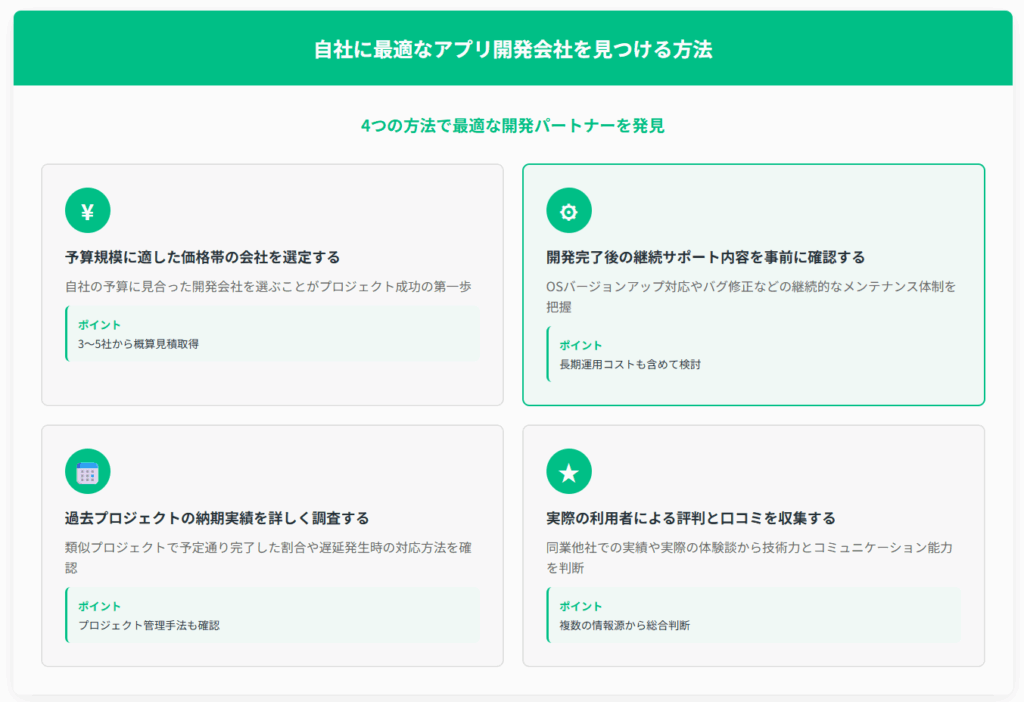Click point box プロジェクト管理手法も確認
Screen dimensions: 1024x702
272,615
